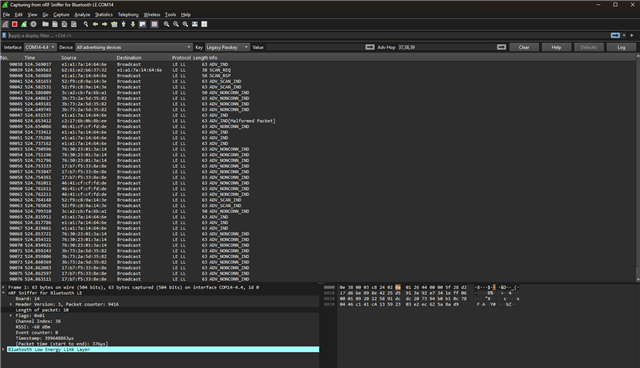Find a packet magnifier icon
The image size is (640, 368).
coord(86,24)
